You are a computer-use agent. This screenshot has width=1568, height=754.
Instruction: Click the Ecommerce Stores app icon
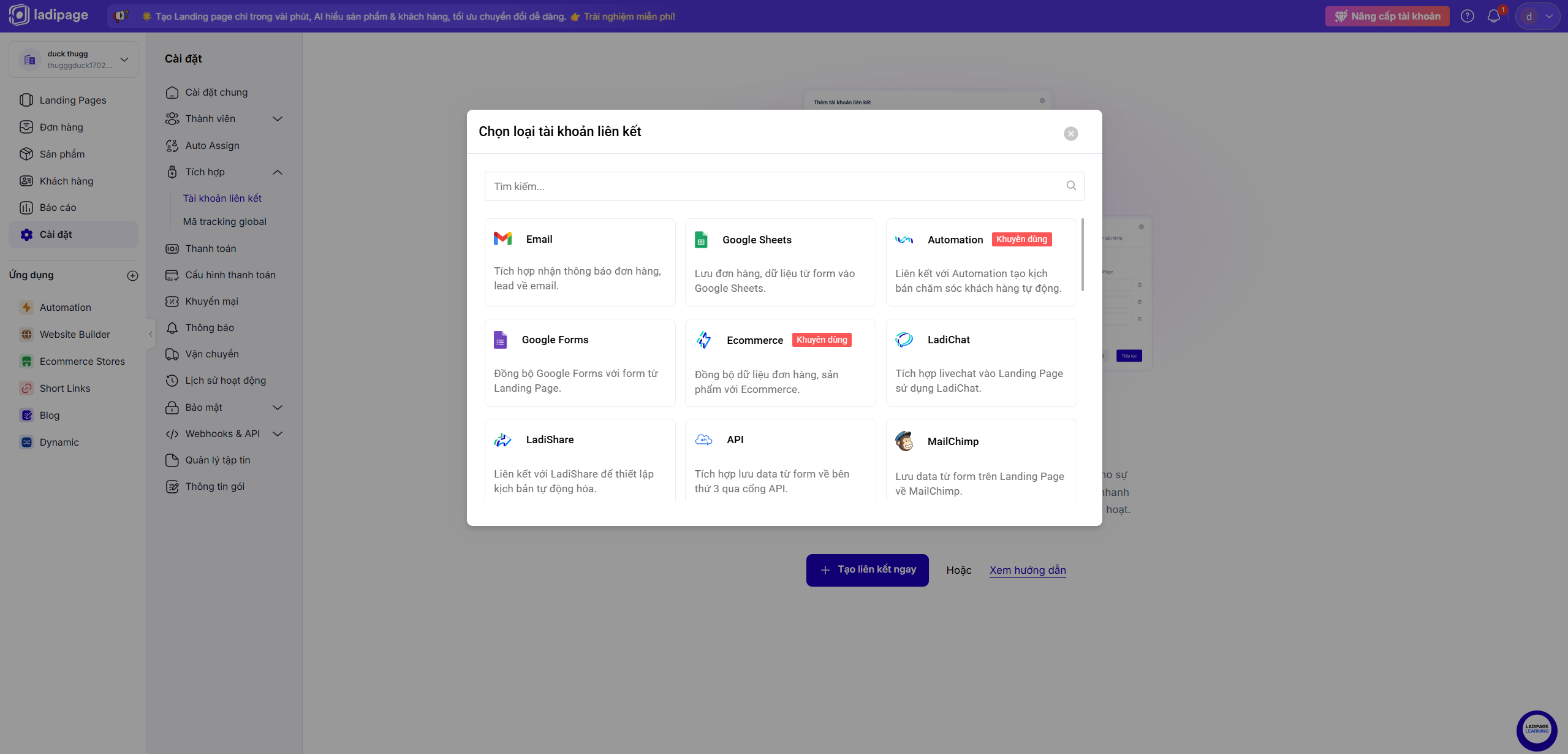[26, 361]
